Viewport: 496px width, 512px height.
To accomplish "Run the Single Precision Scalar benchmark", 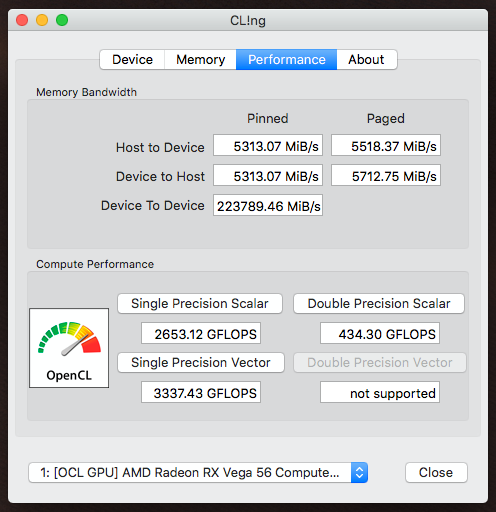I will 200,303.
